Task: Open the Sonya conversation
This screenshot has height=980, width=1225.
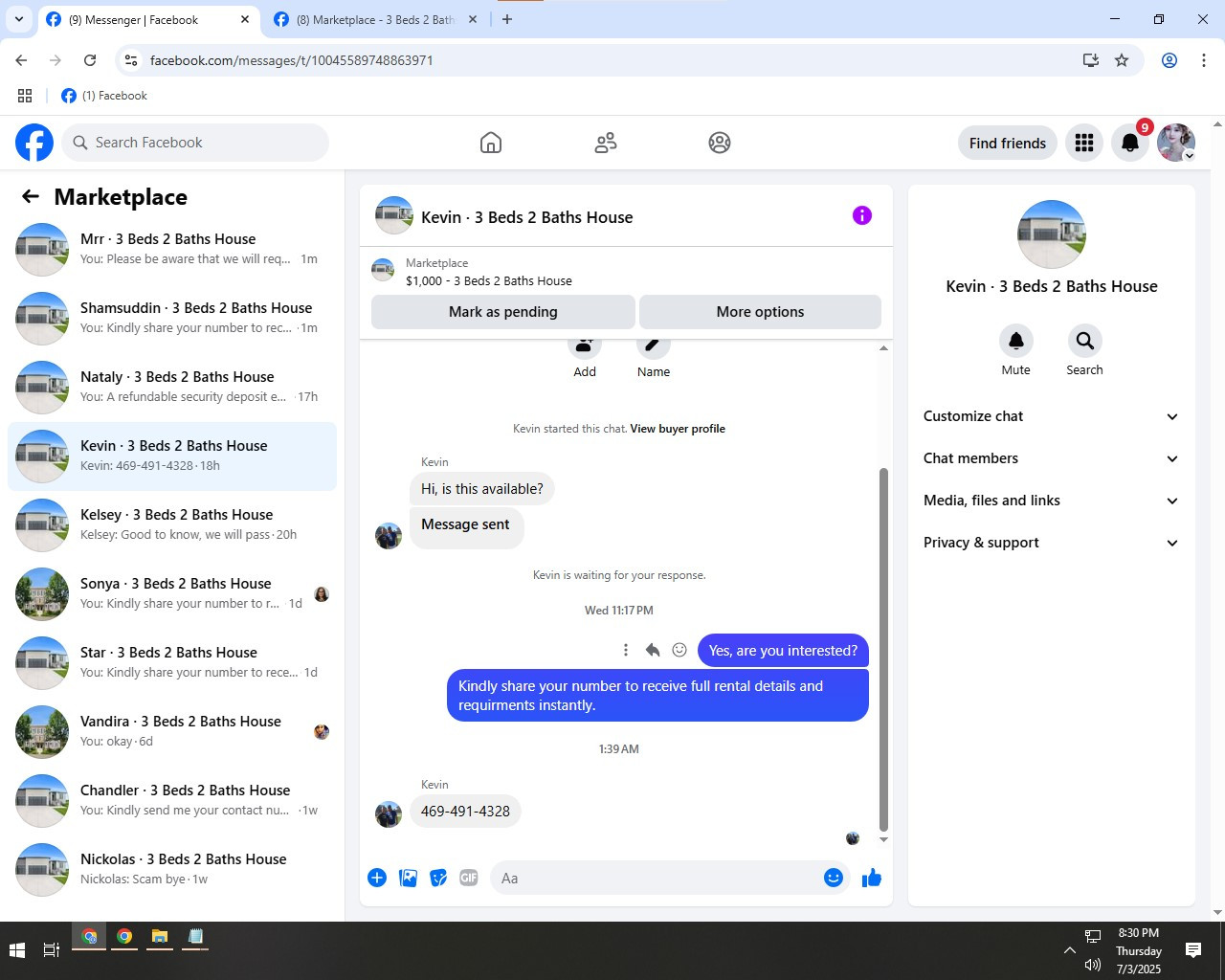Action: (172, 594)
